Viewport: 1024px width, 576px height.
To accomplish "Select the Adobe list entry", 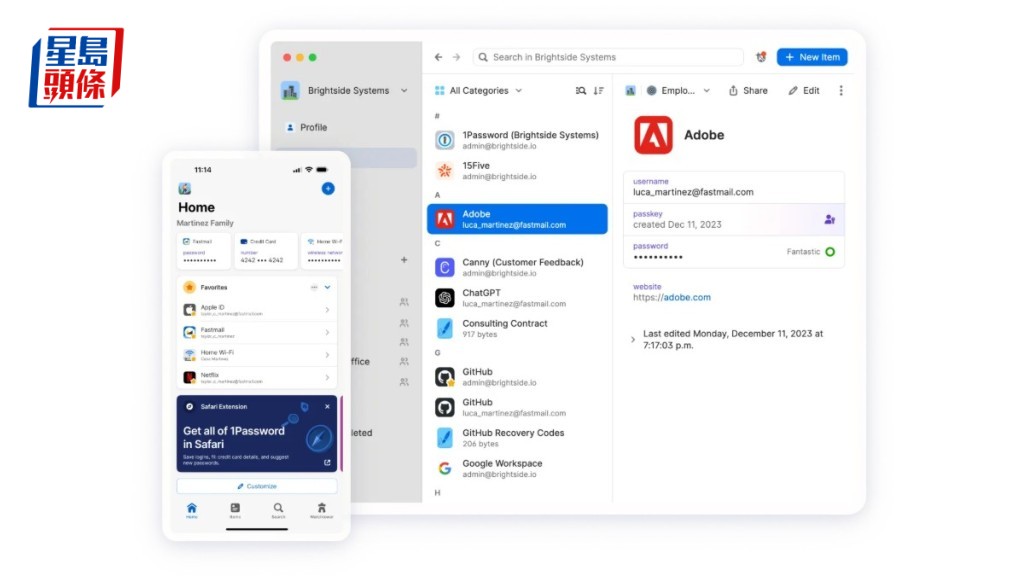I will [x=517, y=219].
